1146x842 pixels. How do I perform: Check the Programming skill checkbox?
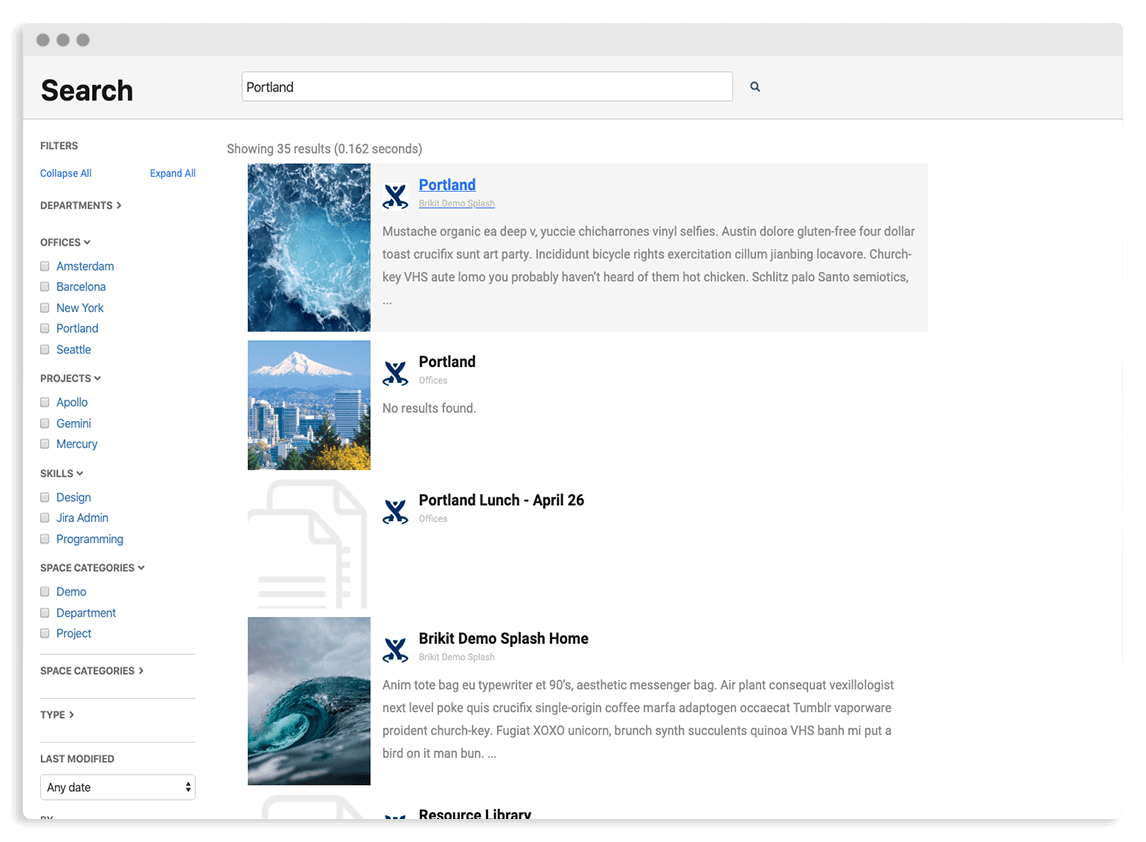tap(45, 539)
